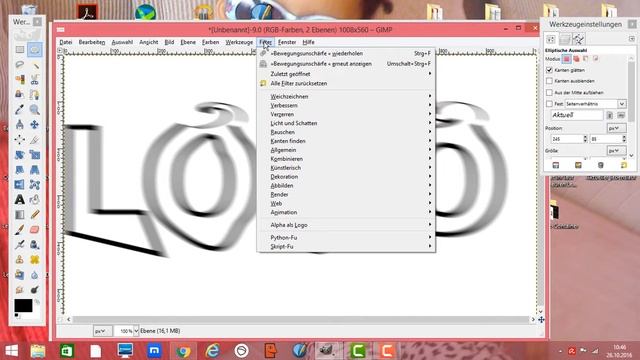Viewport: 640px width, 360px height.
Task: Select the Crop tool
Action: (35, 140)
